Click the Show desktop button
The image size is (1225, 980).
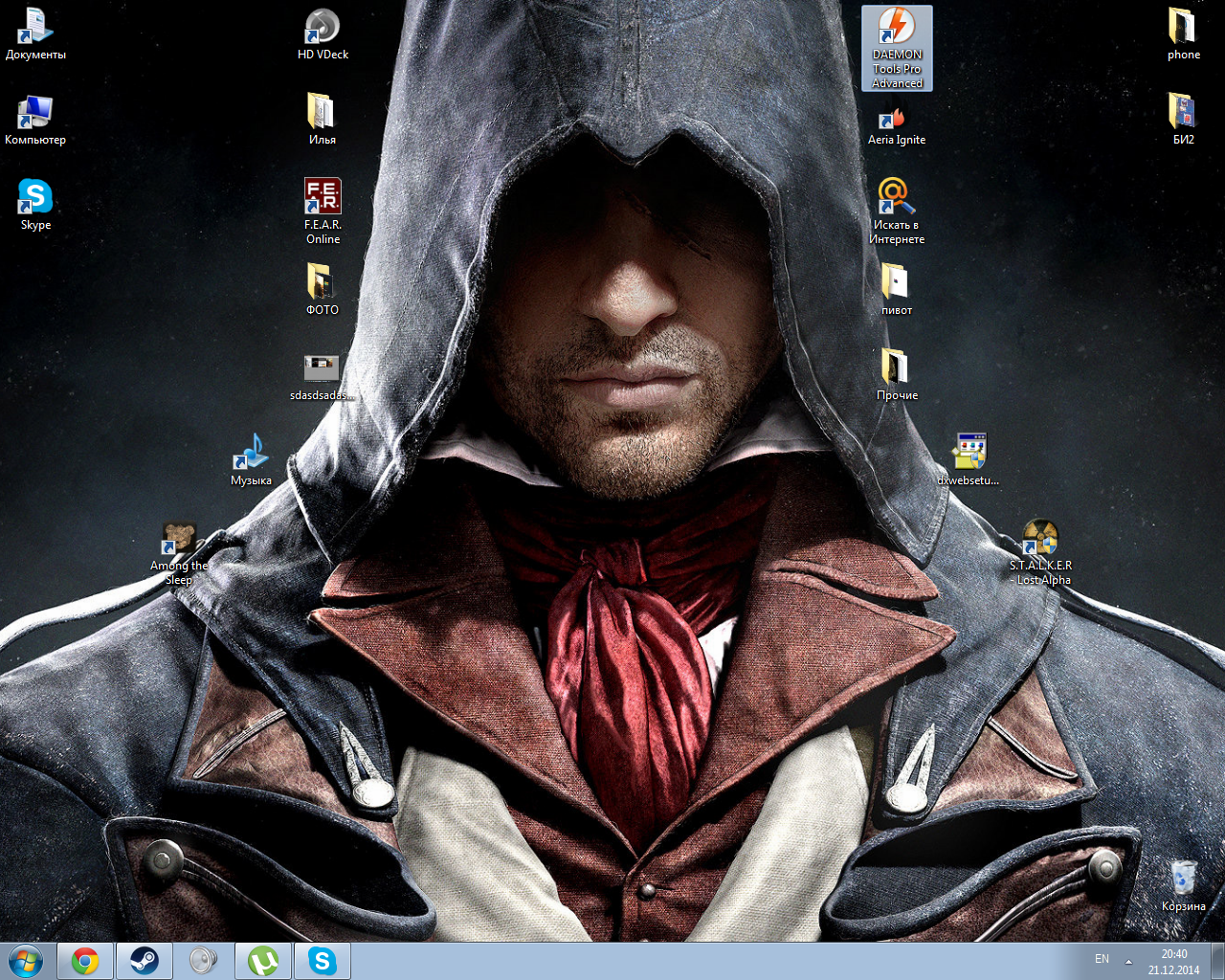(1217, 961)
